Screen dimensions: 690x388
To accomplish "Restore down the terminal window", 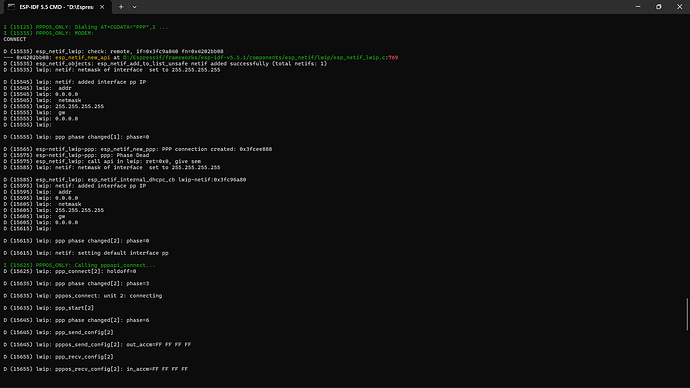I will tap(659, 7).
